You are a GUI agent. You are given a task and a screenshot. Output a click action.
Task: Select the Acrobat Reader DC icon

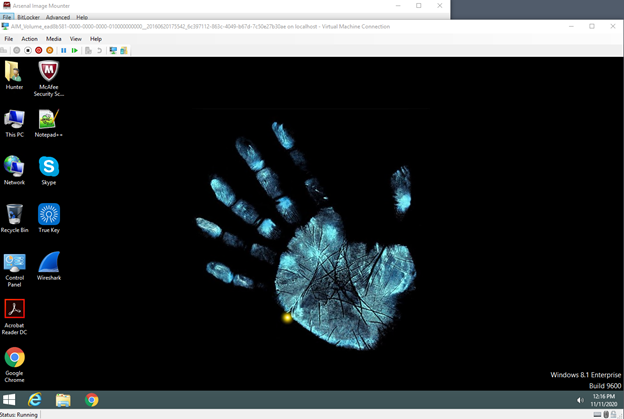coord(14,317)
